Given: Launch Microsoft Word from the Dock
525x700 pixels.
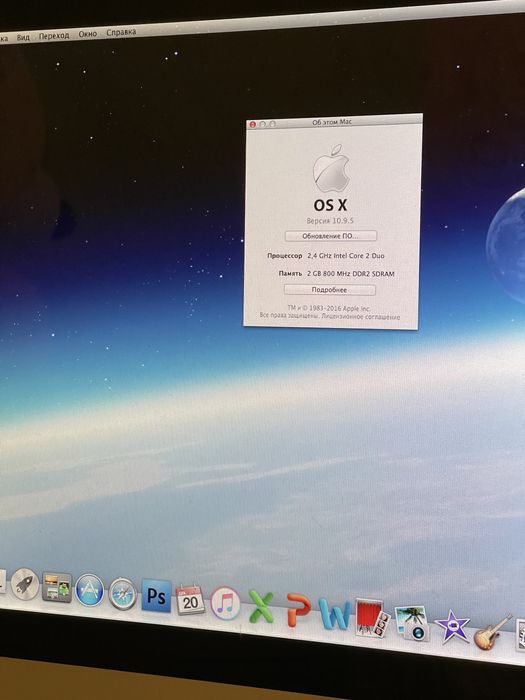Looking at the screenshot, I should pyautogui.click(x=335, y=614).
